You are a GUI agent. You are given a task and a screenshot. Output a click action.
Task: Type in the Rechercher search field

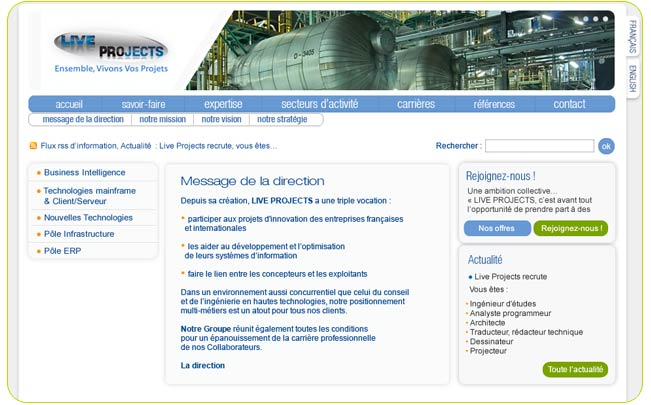[x=538, y=146]
